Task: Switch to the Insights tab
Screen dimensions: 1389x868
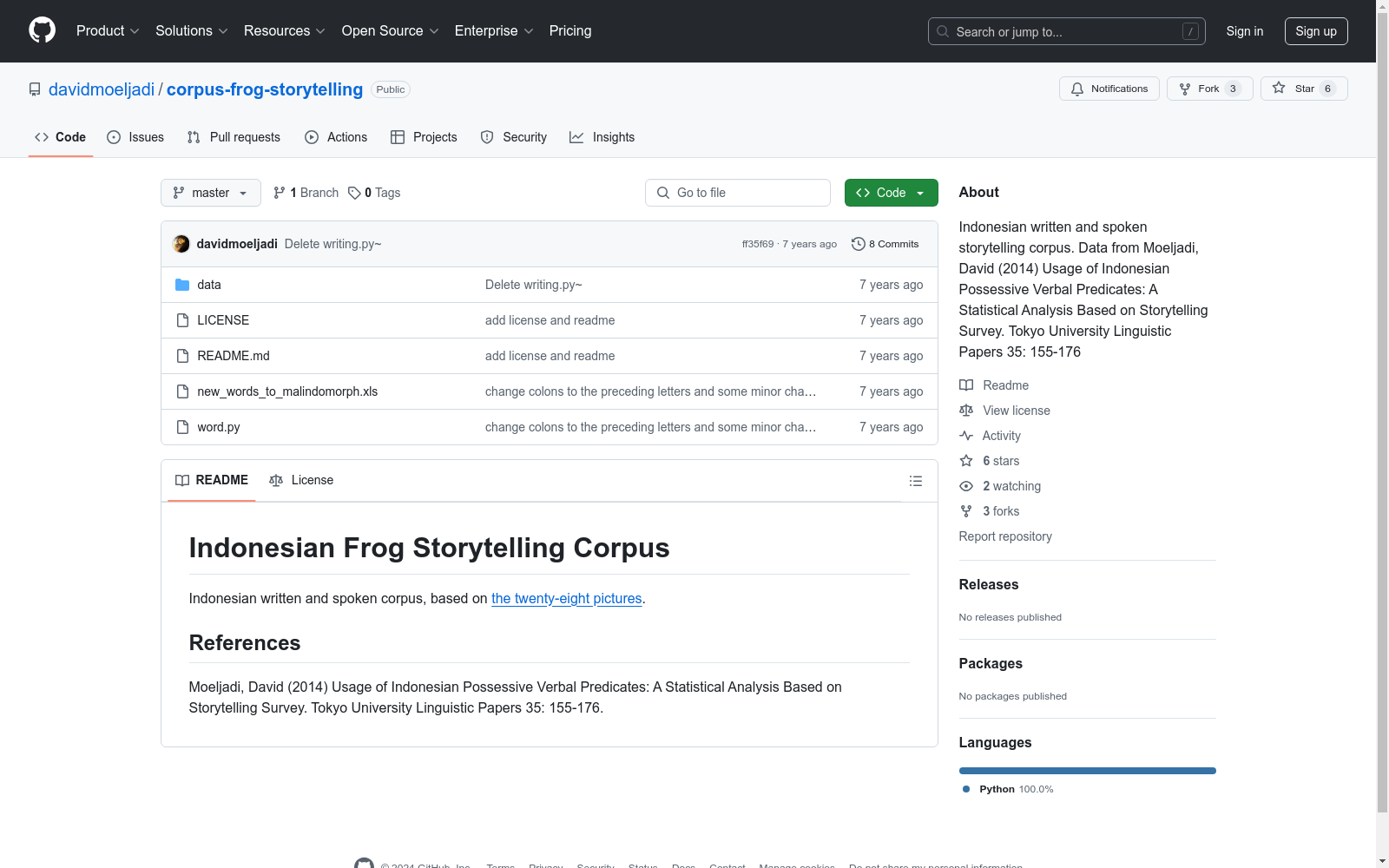Action: click(602, 137)
